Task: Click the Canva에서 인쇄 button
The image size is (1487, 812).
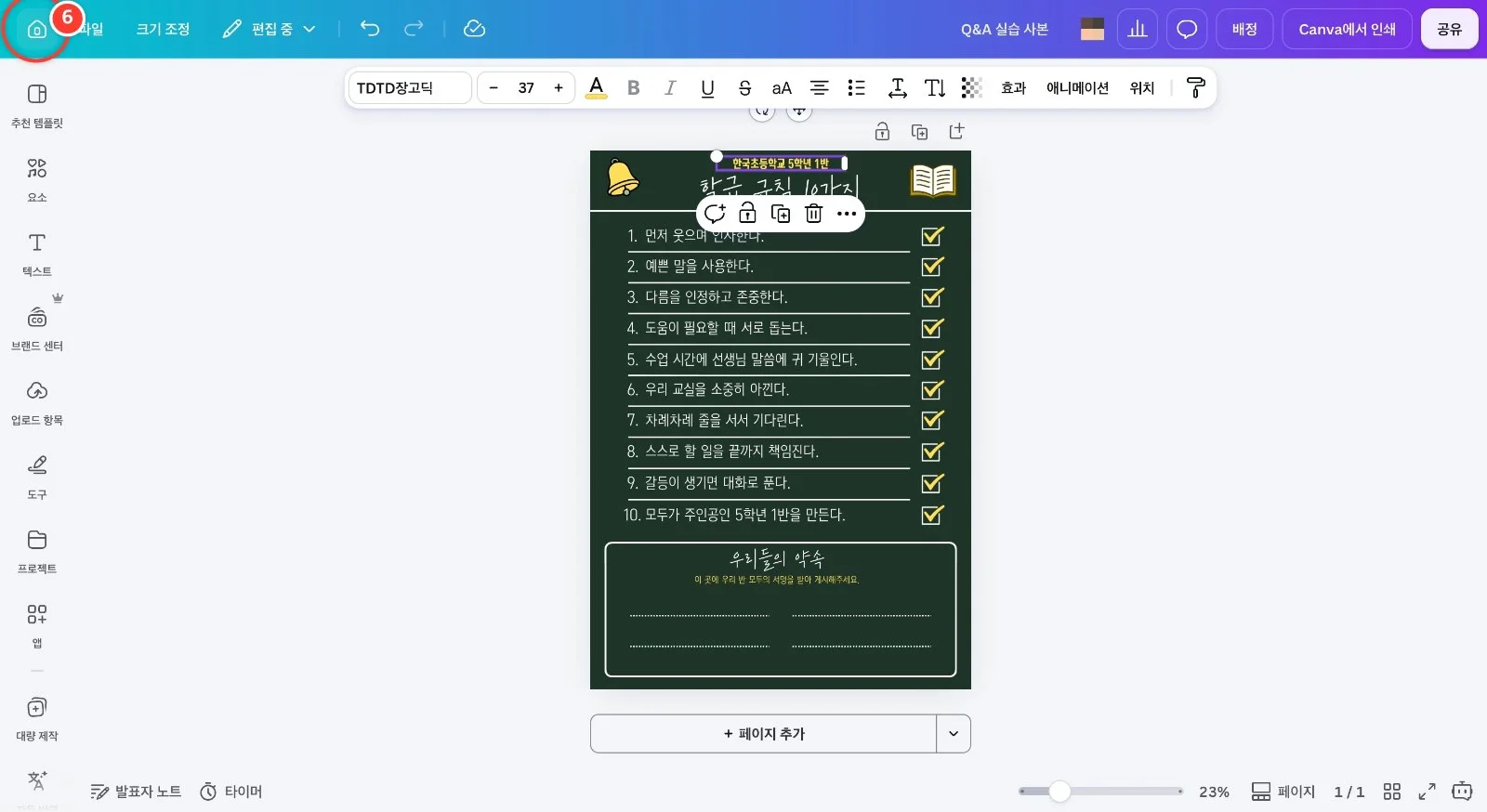Action: coord(1347,29)
